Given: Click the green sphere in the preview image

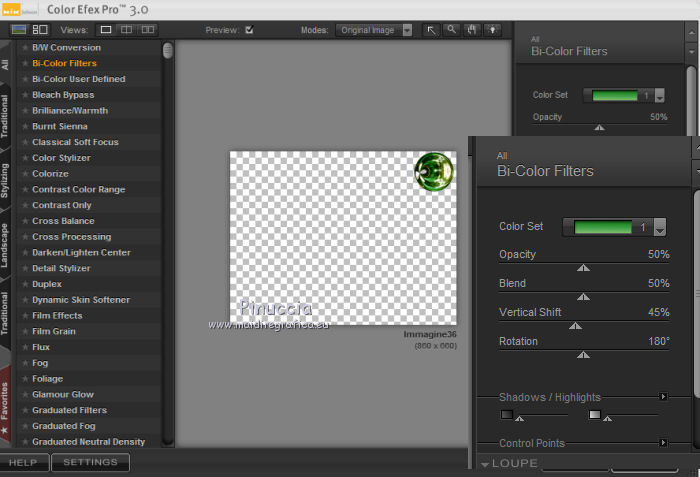Looking at the screenshot, I should click(x=434, y=172).
